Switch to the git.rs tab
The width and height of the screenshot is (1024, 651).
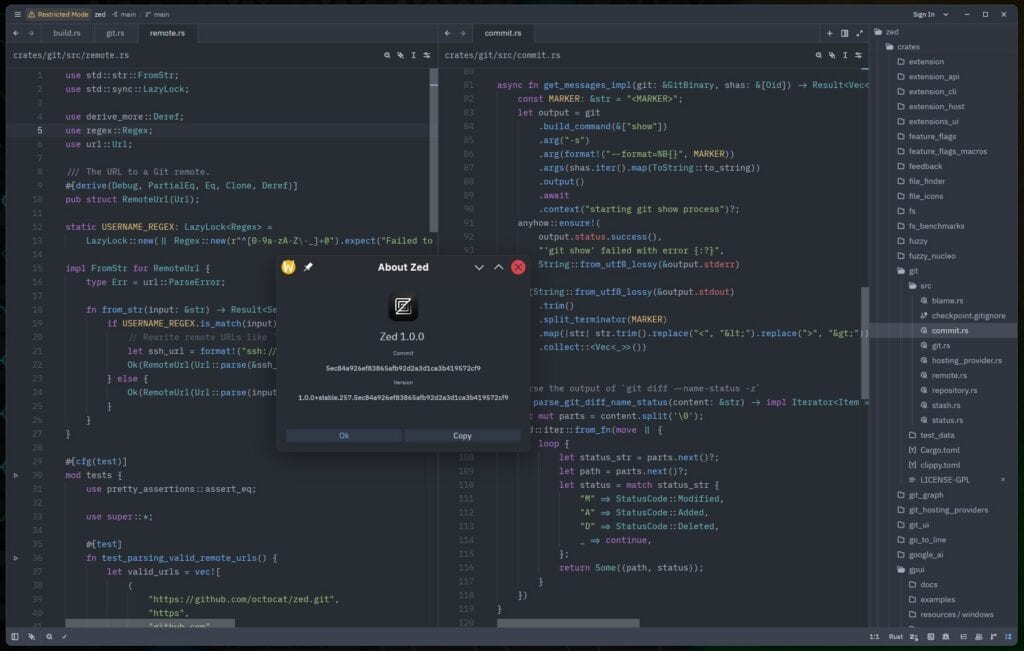(x=113, y=32)
